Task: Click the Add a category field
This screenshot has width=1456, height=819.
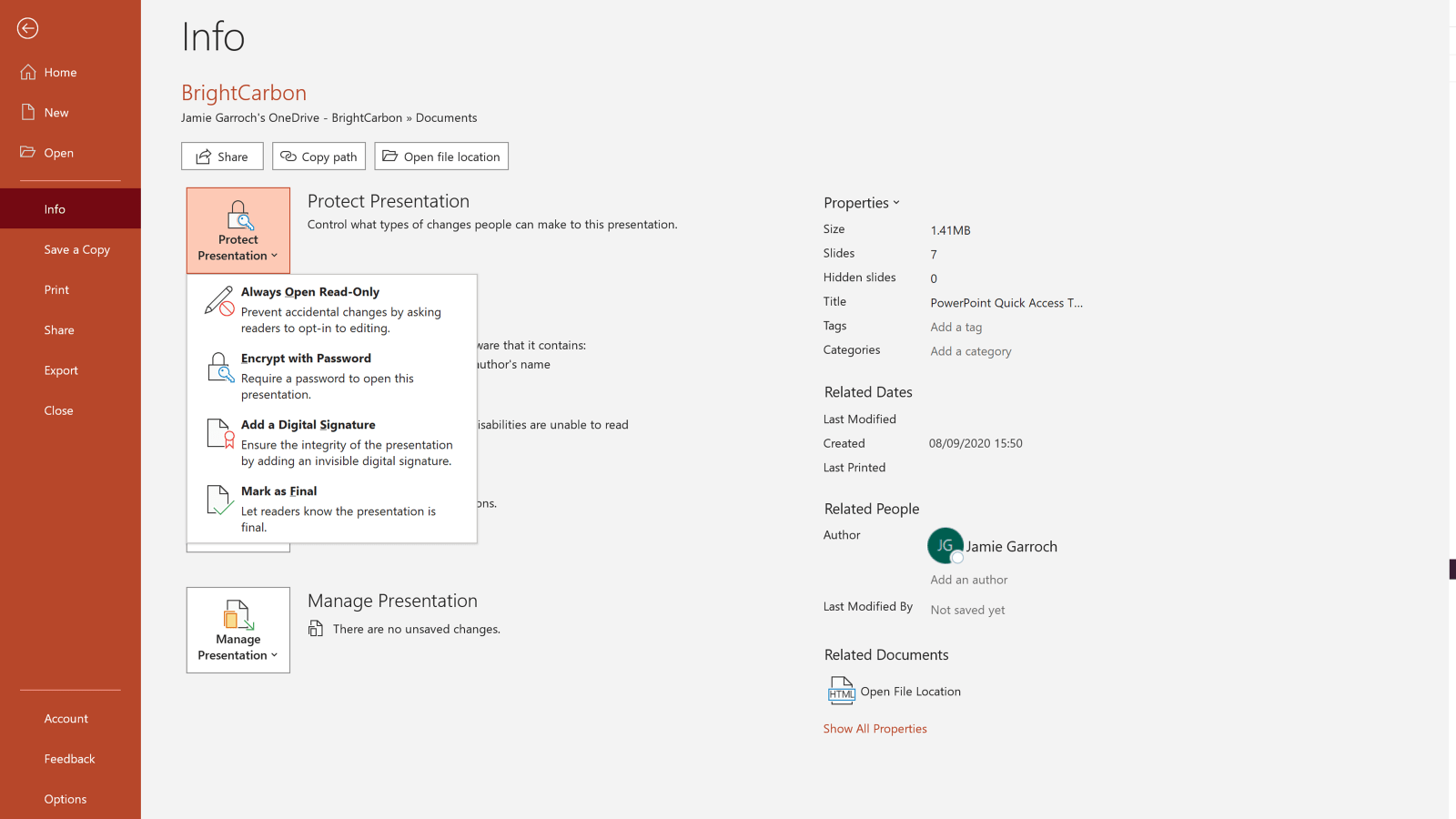Action: point(970,351)
